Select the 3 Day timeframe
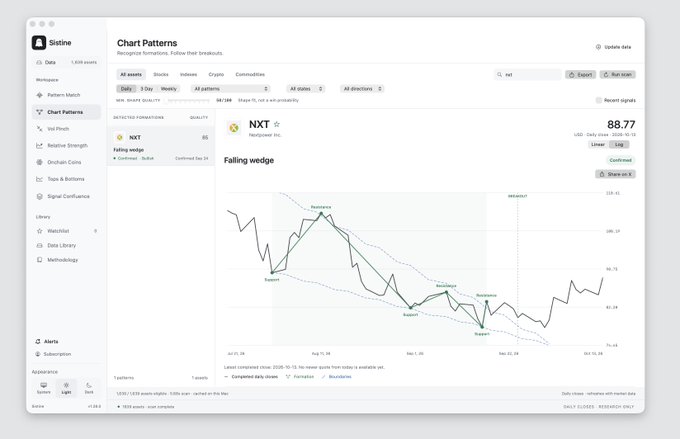The width and height of the screenshot is (680, 439). [x=147, y=88]
